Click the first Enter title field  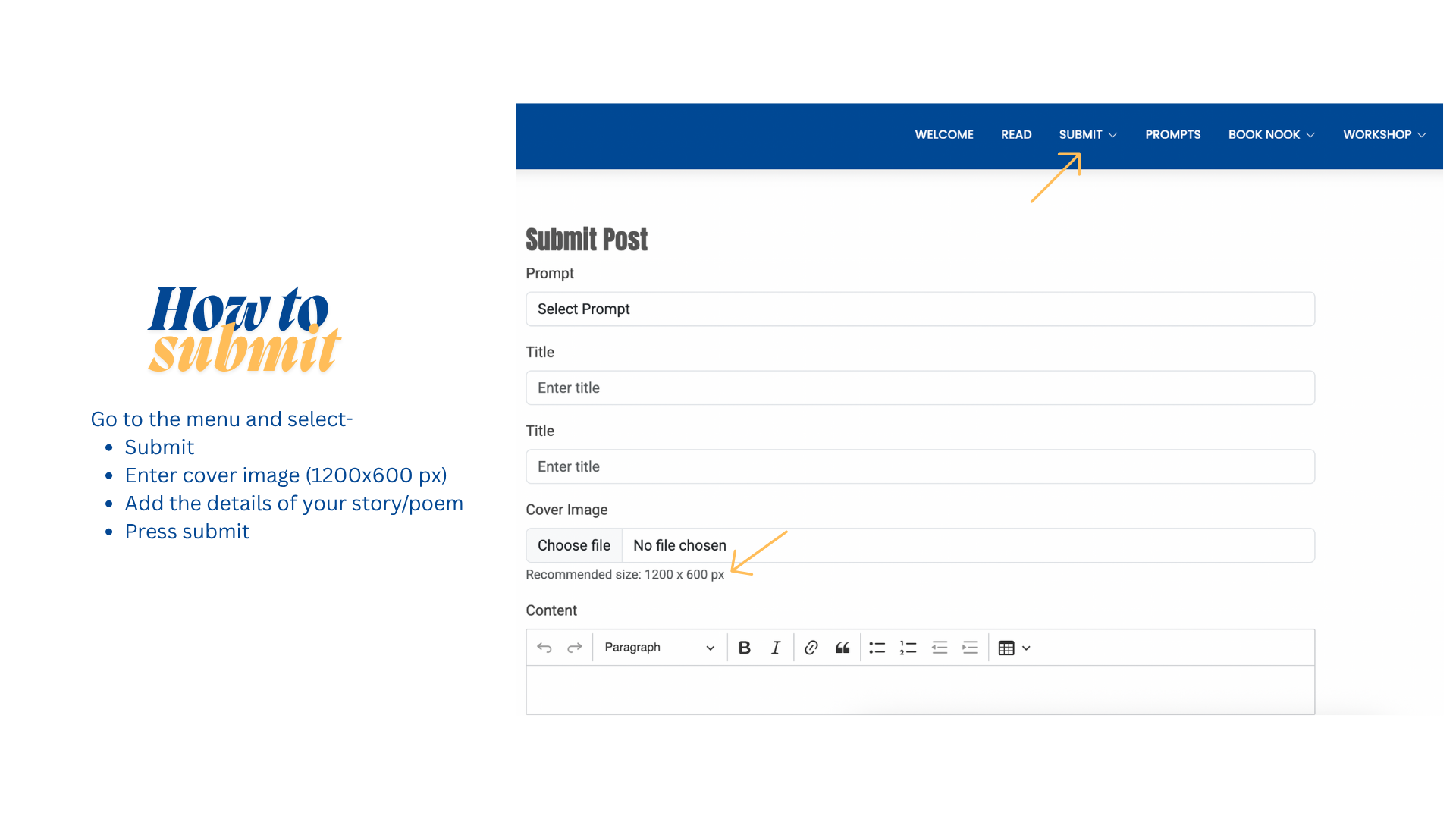coord(919,388)
